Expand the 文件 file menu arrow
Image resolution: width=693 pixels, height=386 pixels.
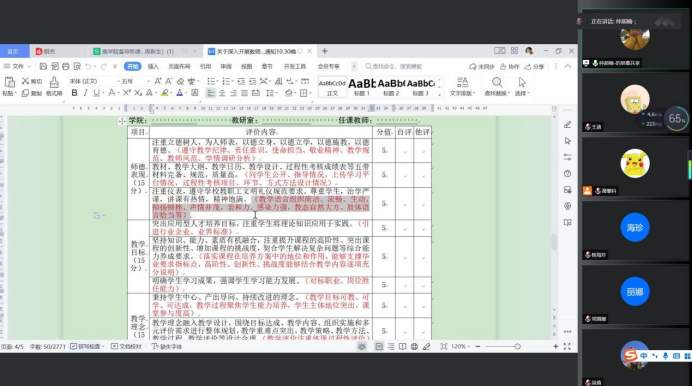29,66
